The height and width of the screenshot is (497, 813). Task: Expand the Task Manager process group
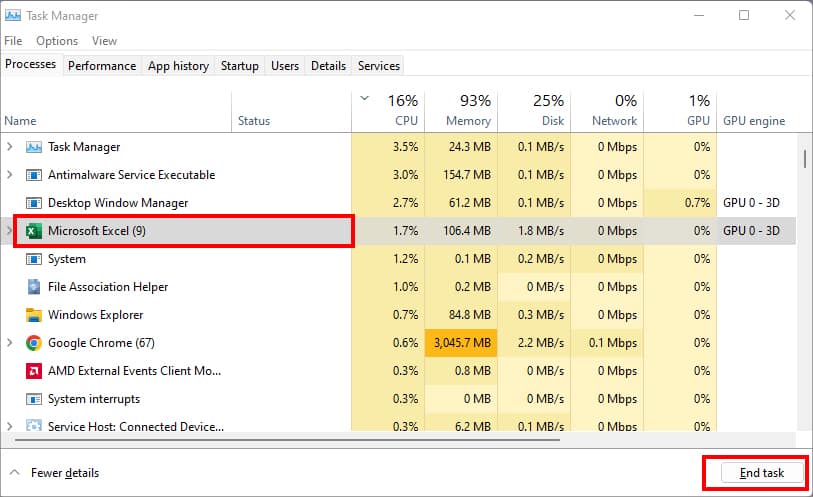[x=9, y=147]
